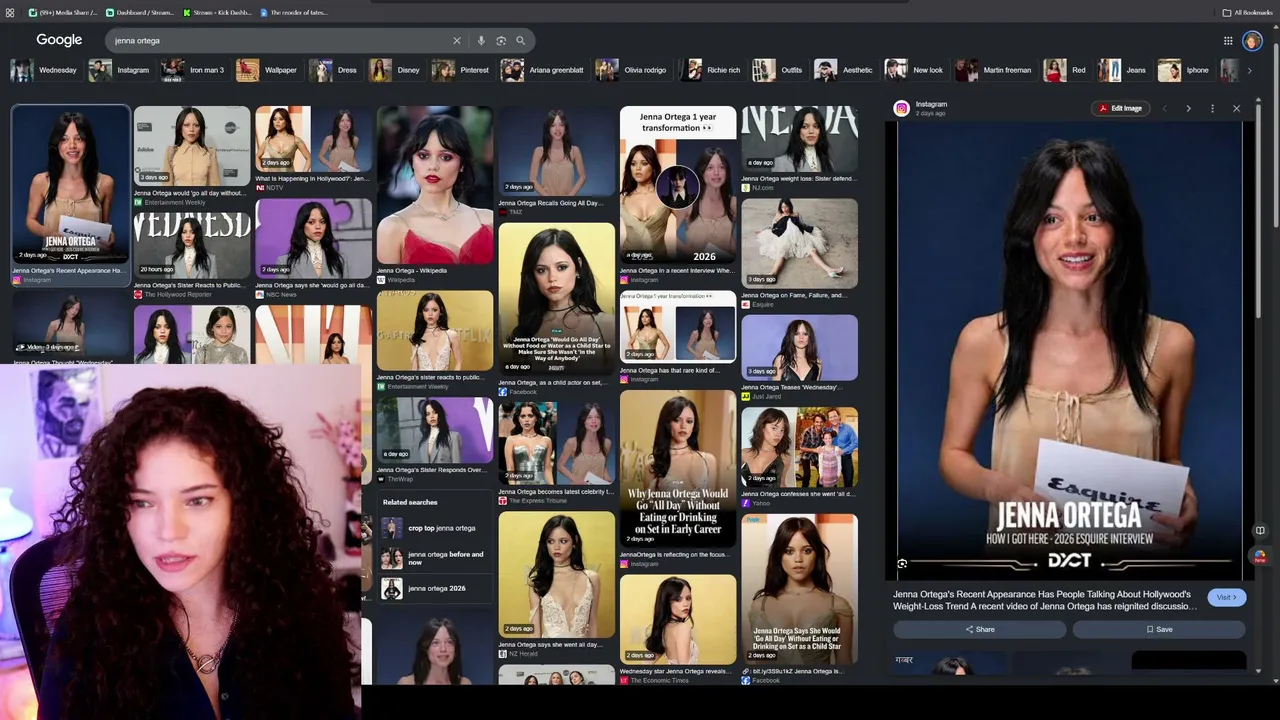
Task: Select the New look filter chip
Action: click(x=915, y=70)
